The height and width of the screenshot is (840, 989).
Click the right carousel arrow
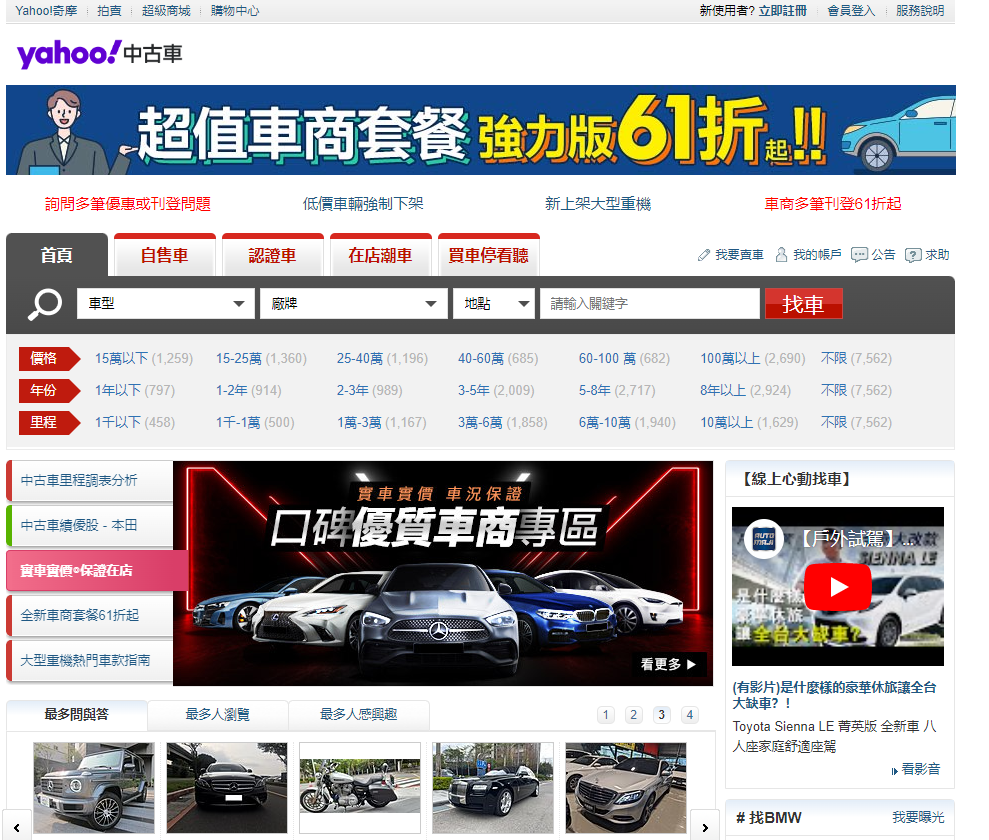click(705, 827)
